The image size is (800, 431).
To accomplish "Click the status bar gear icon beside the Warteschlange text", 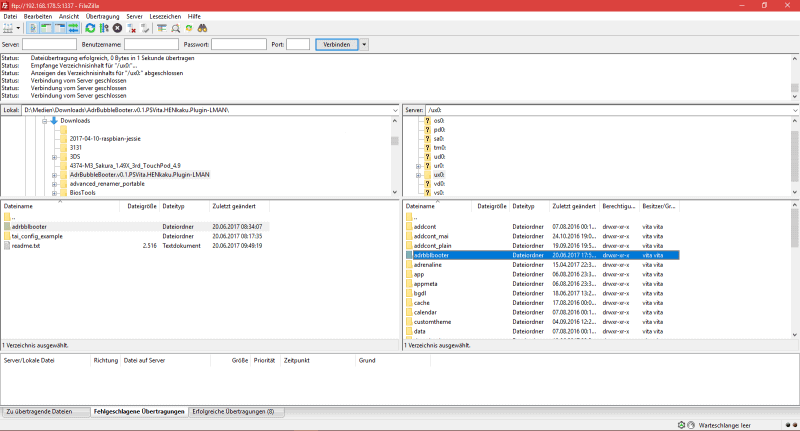I will click(681, 425).
